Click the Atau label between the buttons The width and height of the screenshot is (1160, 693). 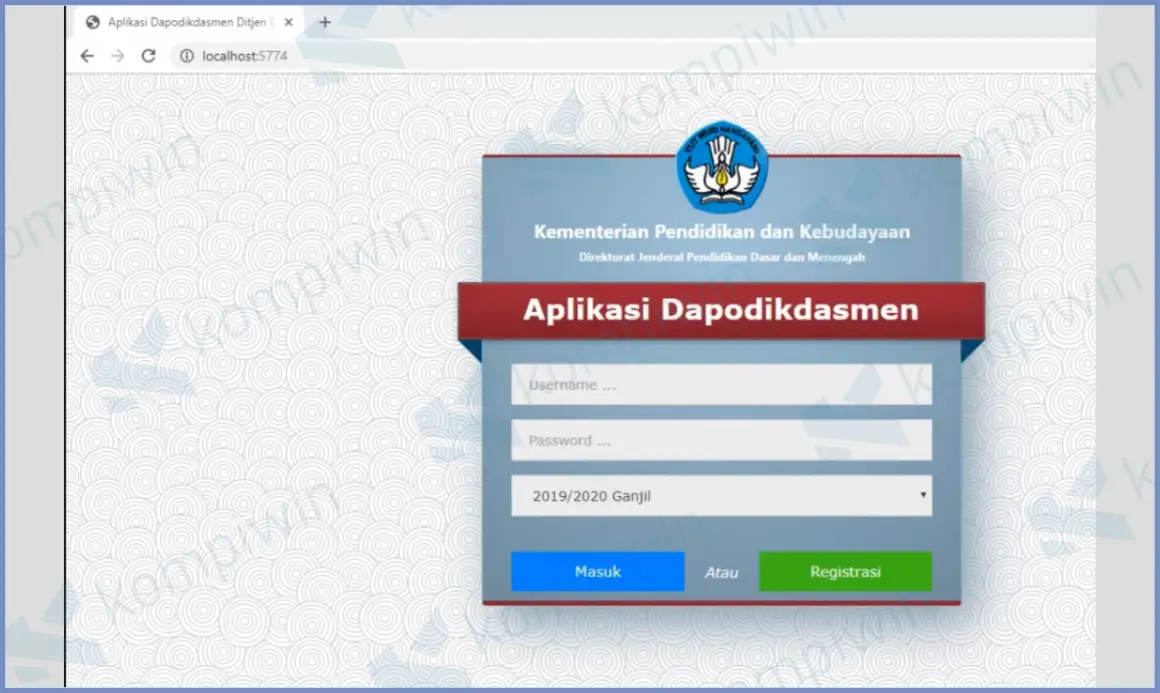[721, 571]
